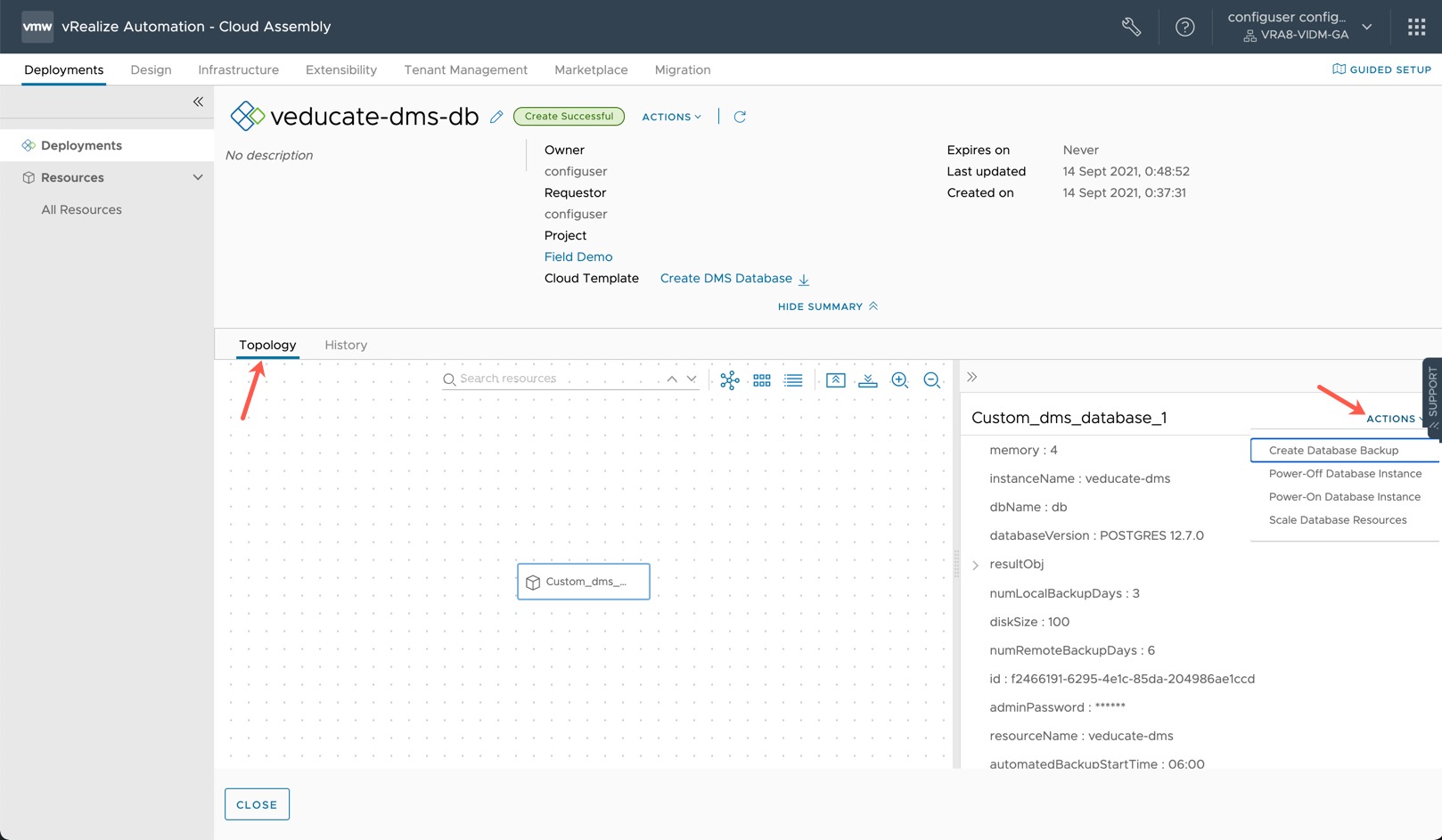This screenshot has height=840, width=1442.
Task: Switch to the History tab
Action: (346, 345)
